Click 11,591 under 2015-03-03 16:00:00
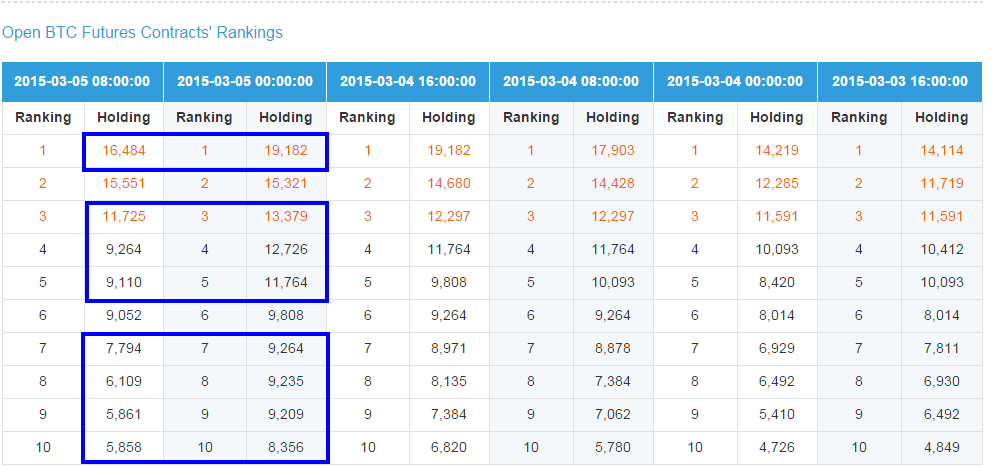The width and height of the screenshot is (997, 466). (942, 217)
